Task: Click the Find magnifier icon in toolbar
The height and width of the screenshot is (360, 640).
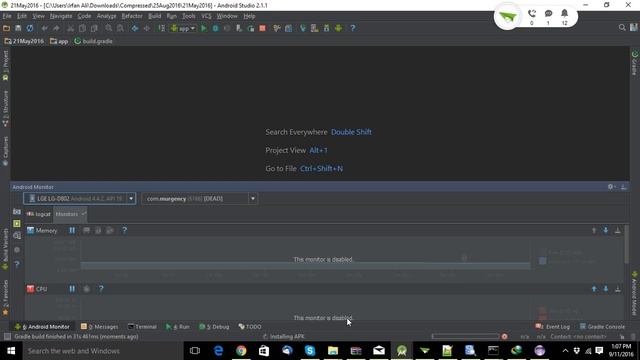Action: point(109,28)
